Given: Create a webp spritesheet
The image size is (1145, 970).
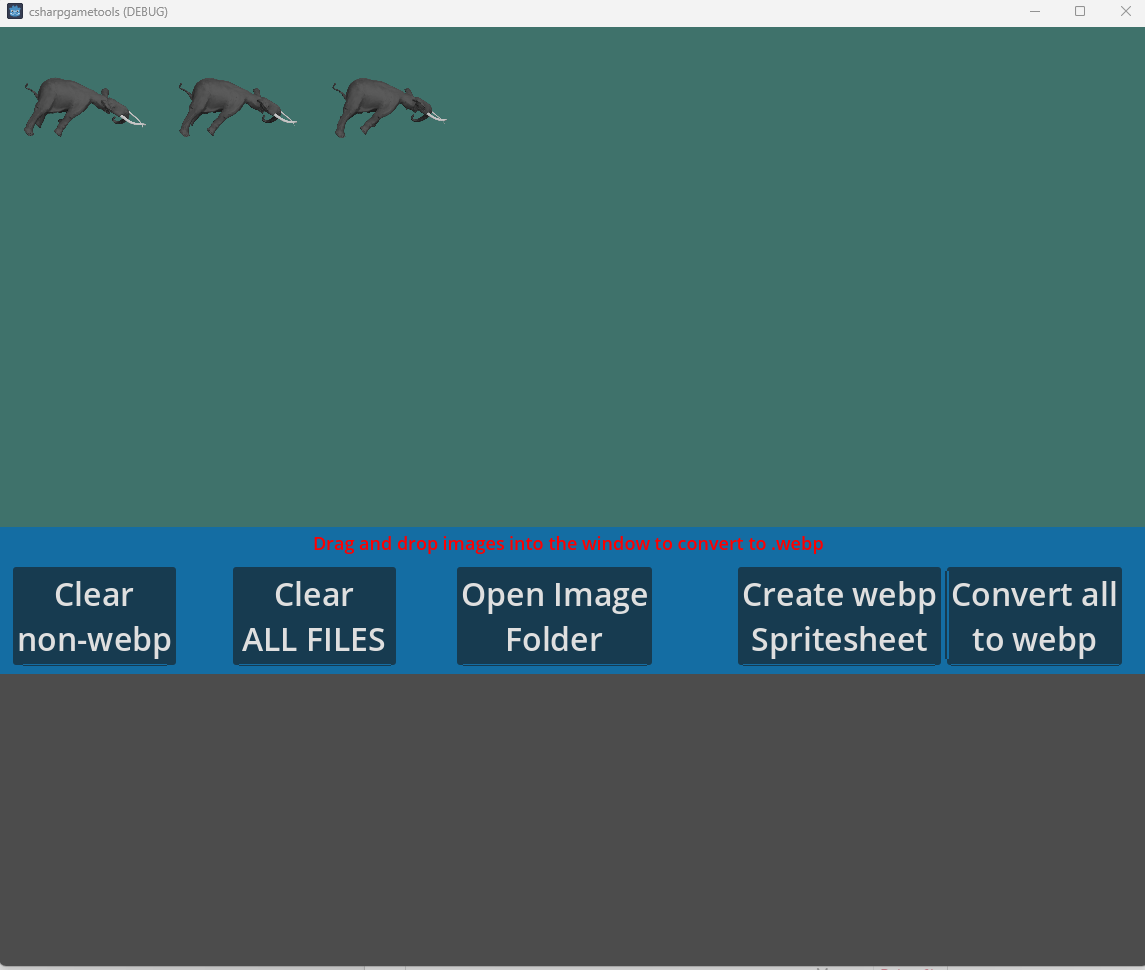Looking at the screenshot, I should click(x=839, y=616).
